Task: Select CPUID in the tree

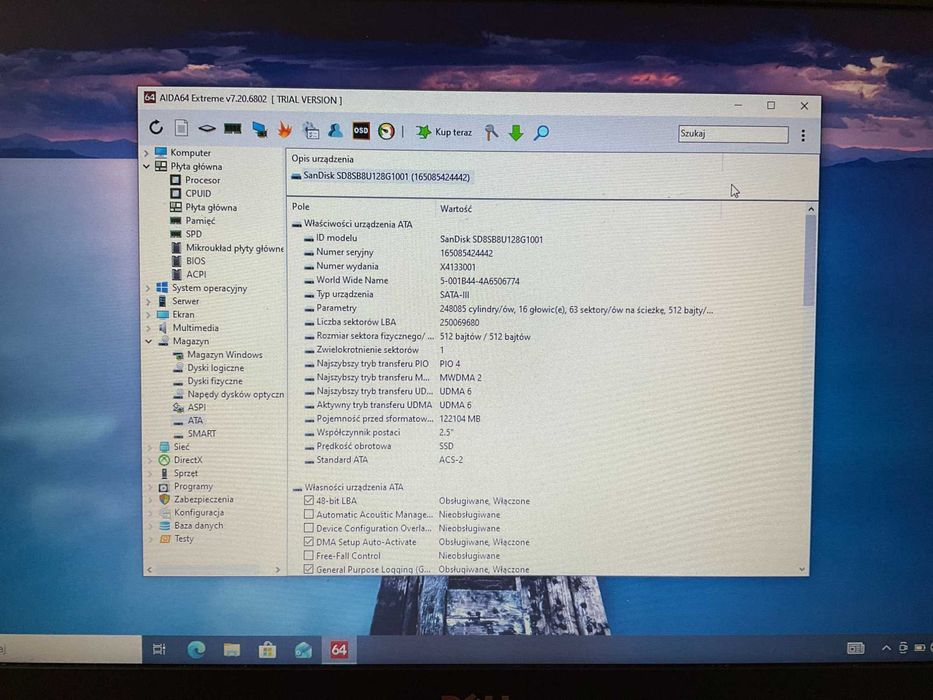Action: coord(198,193)
